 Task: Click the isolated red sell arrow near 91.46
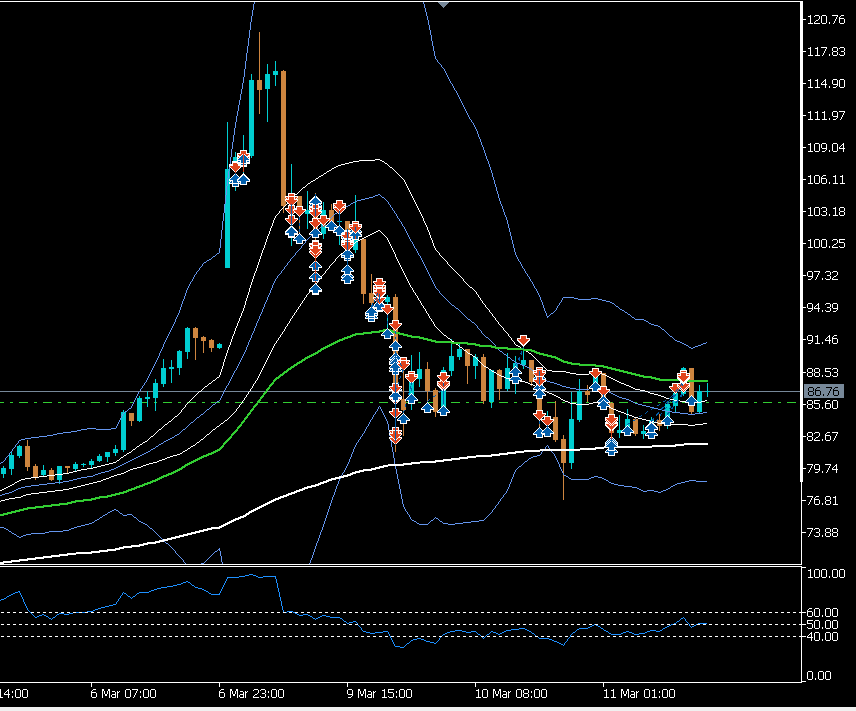(x=523, y=341)
